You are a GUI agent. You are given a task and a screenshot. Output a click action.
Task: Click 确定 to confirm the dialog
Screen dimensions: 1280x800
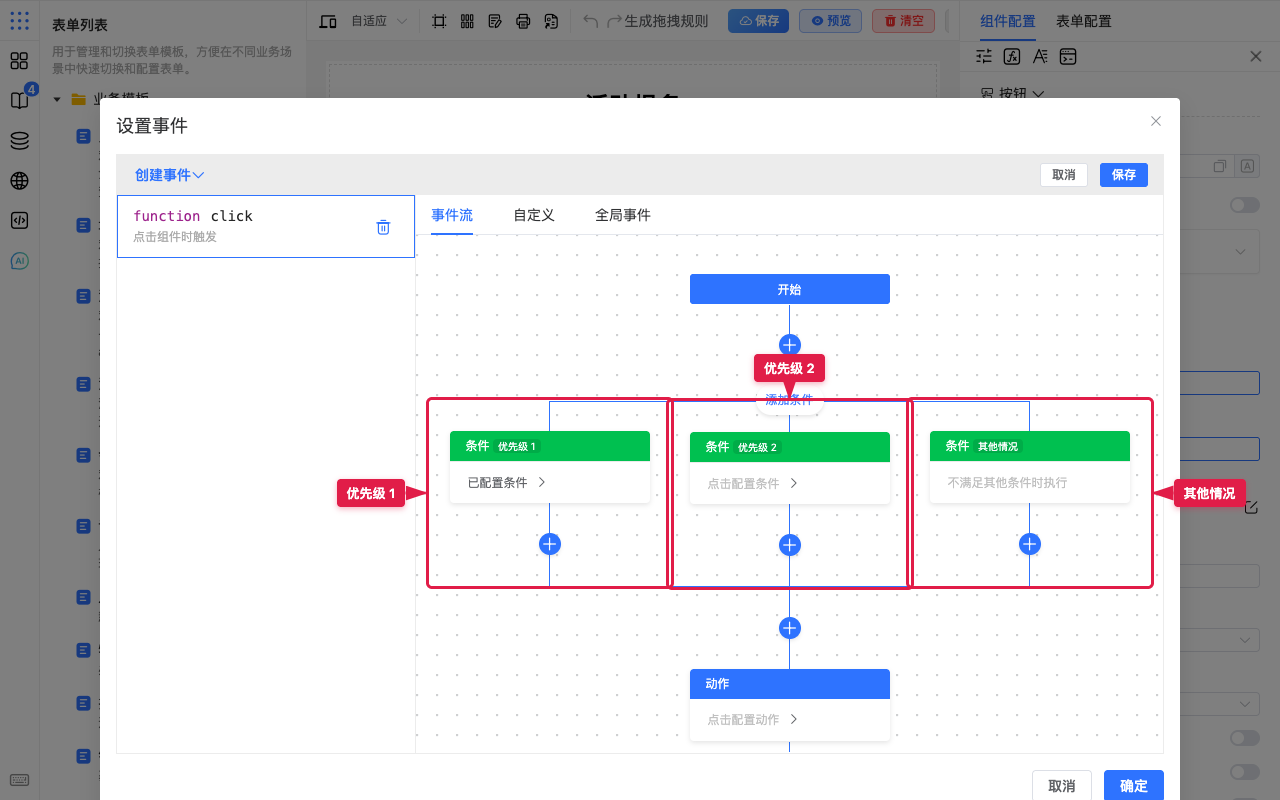tap(1134, 786)
